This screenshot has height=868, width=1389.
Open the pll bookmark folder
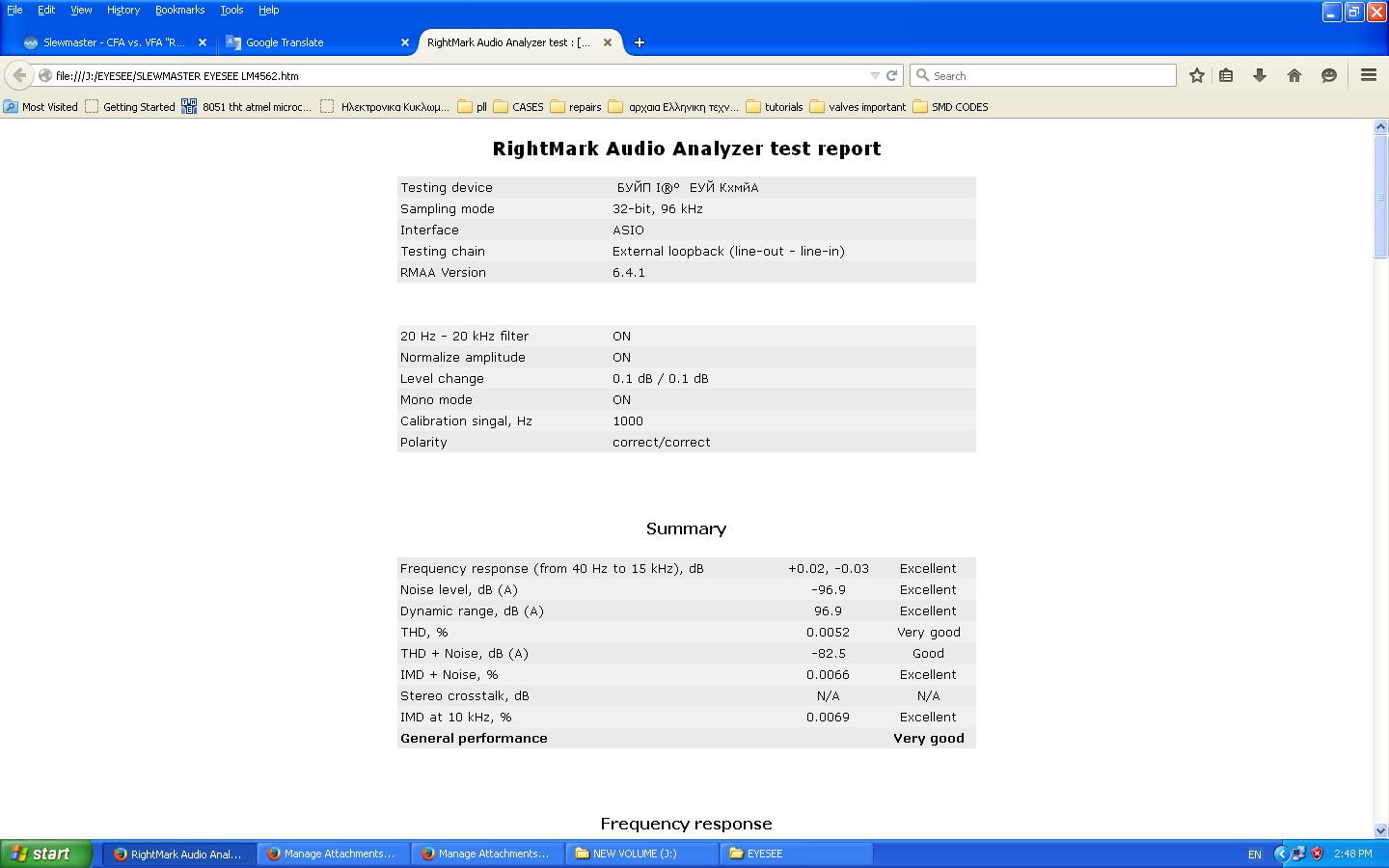pyautogui.click(x=473, y=107)
